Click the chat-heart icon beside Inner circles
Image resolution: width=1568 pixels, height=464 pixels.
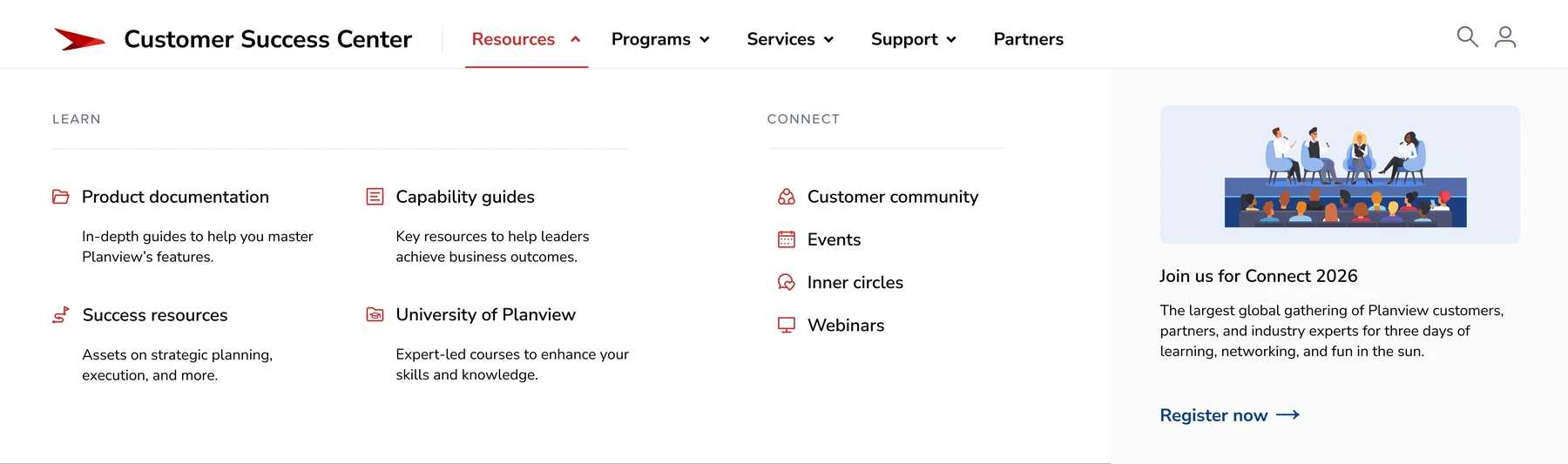point(787,282)
